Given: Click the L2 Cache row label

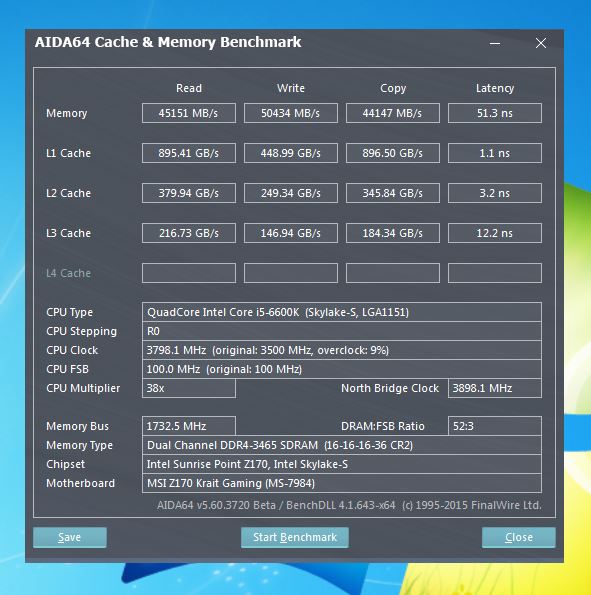Looking at the screenshot, I should pyautogui.click(x=68, y=193).
